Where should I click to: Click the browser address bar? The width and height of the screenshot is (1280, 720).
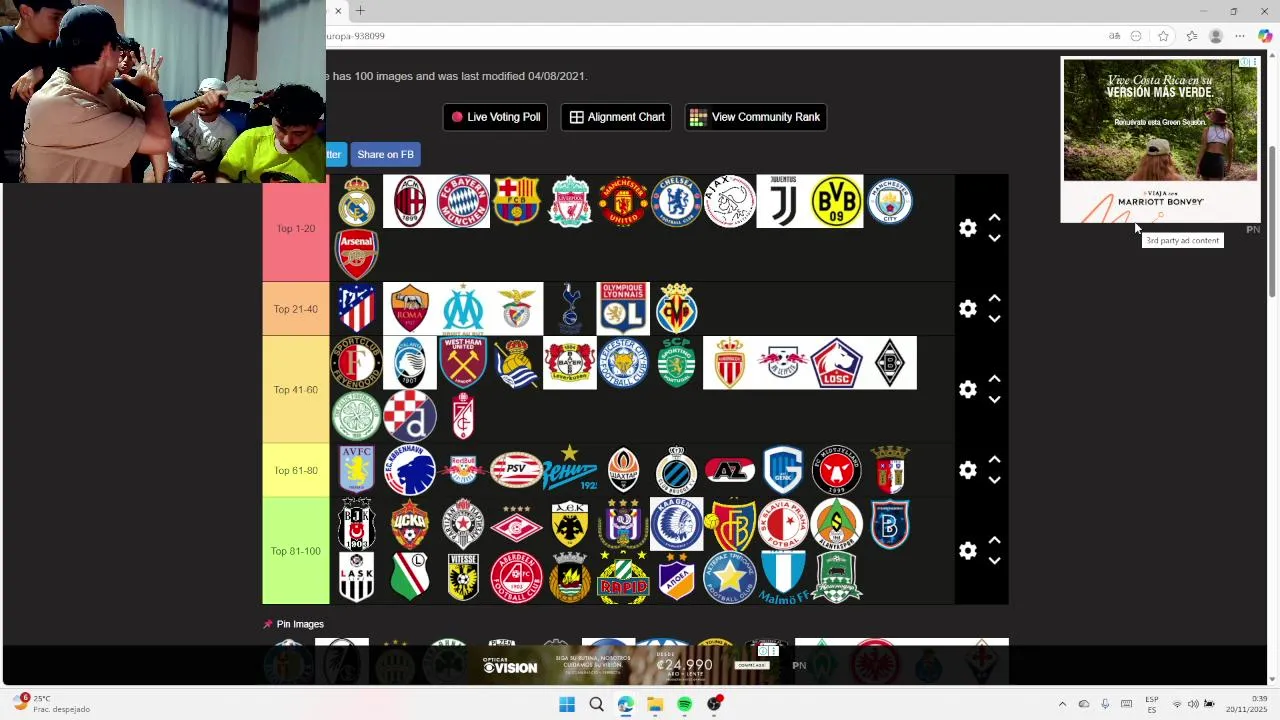point(710,36)
